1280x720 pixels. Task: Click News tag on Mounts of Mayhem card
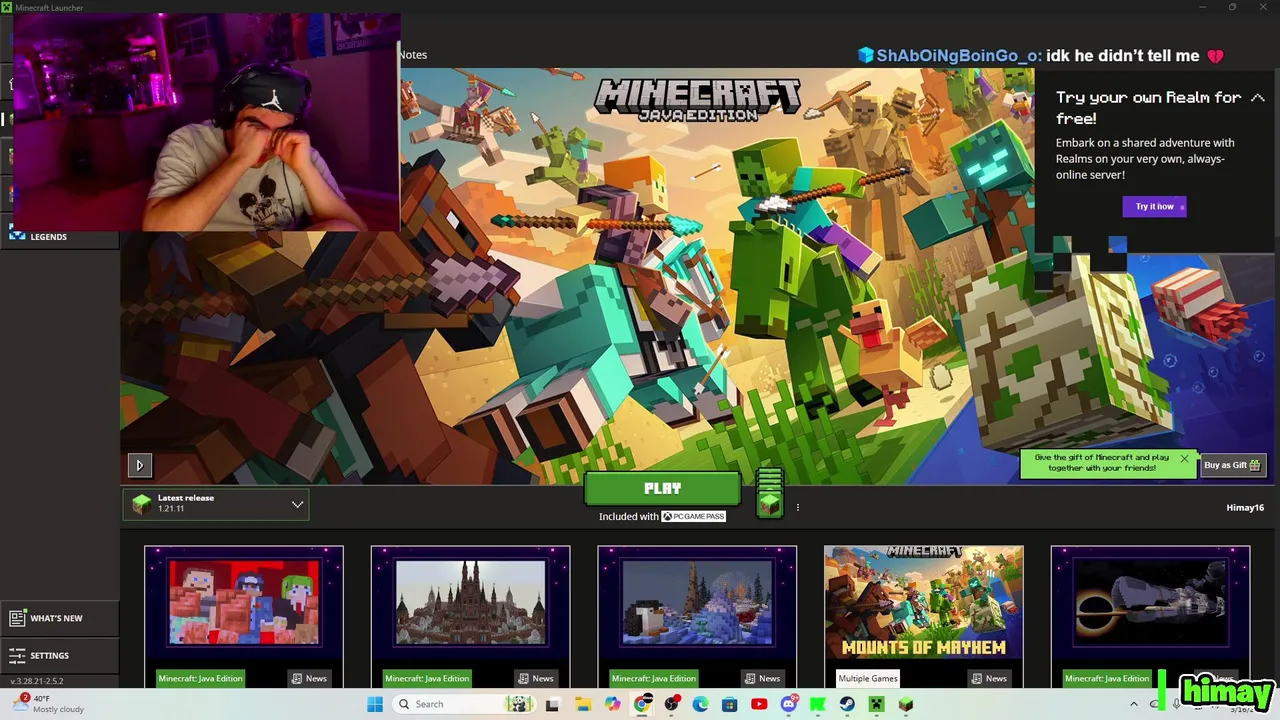(x=988, y=678)
